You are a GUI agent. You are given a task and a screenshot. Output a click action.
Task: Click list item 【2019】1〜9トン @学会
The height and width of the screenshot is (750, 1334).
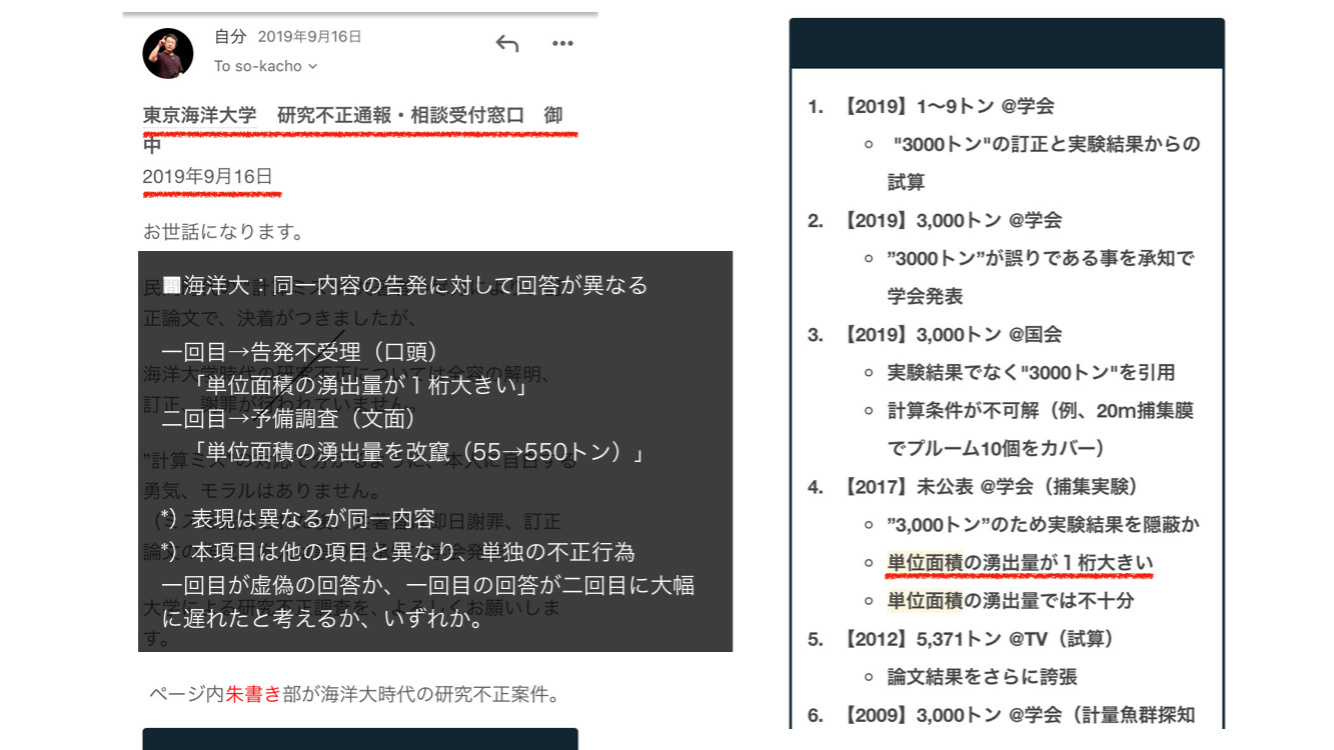point(948,106)
